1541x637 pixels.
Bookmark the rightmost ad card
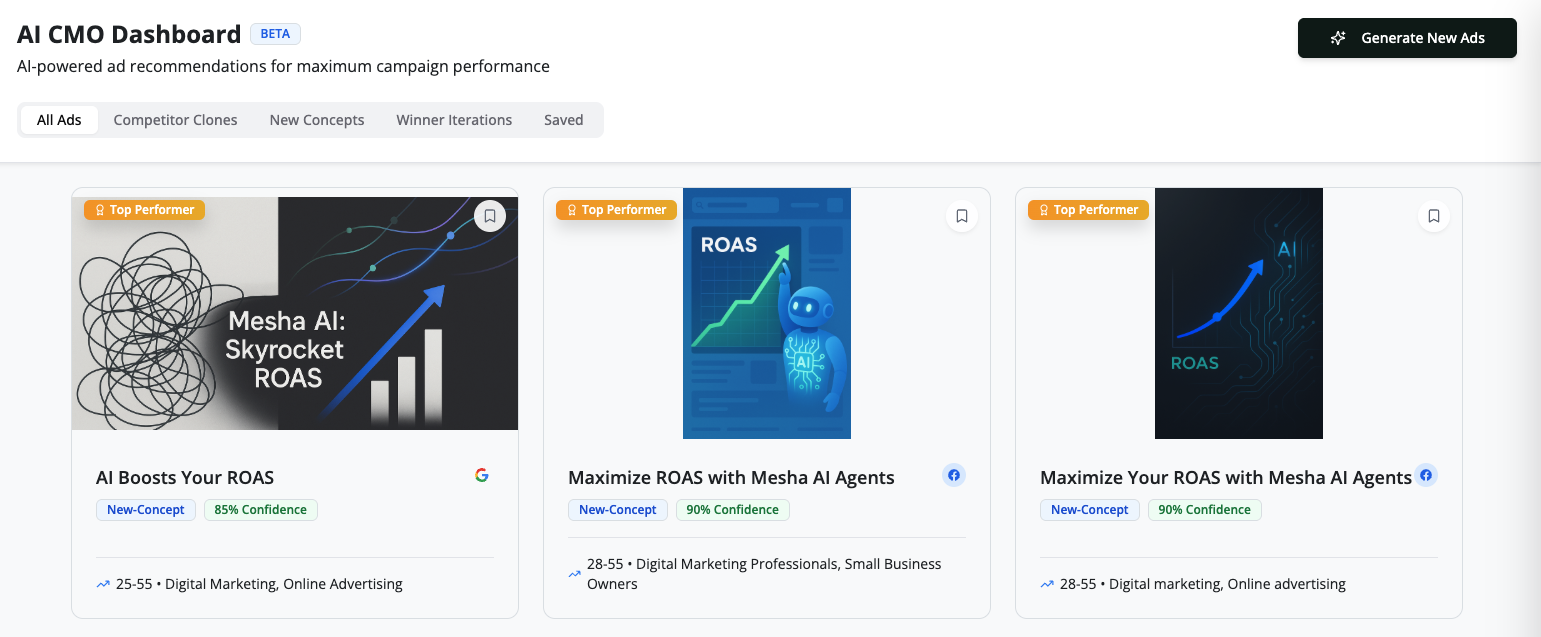pos(1434,216)
